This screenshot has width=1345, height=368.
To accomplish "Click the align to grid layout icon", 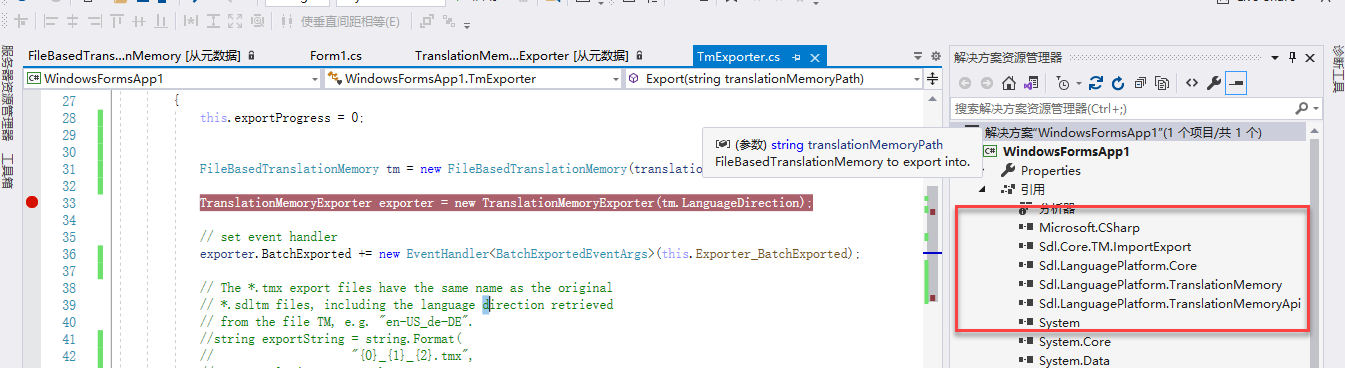I will pos(20,22).
